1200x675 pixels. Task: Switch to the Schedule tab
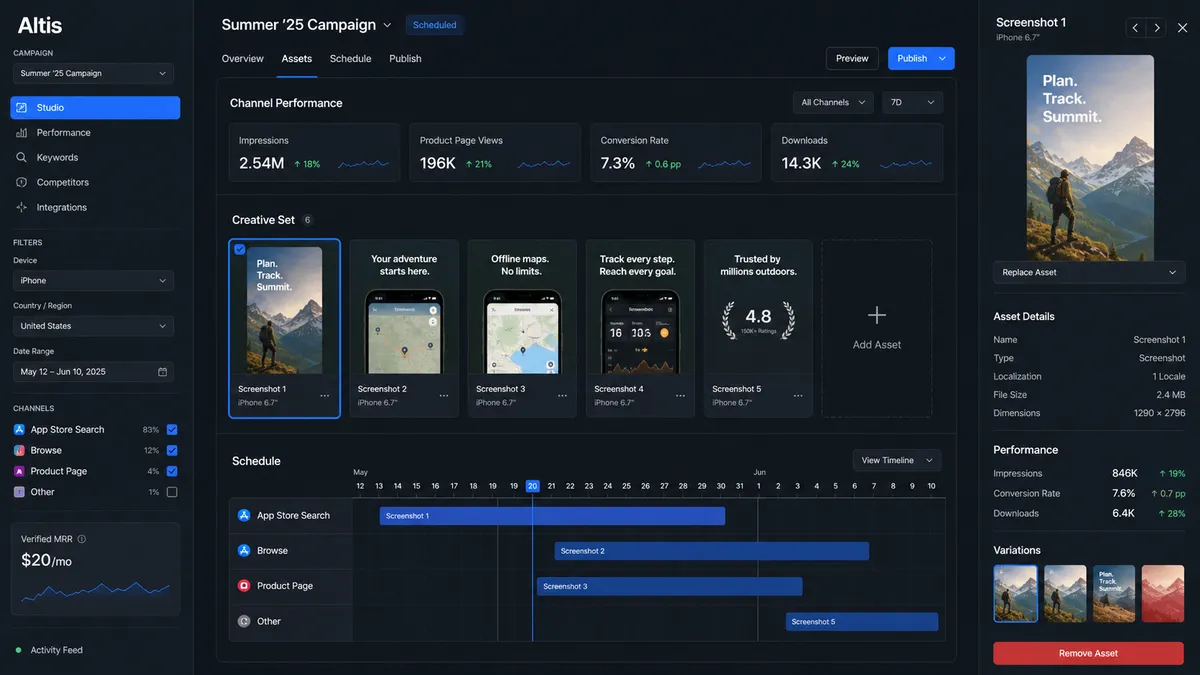pyautogui.click(x=351, y=59)
